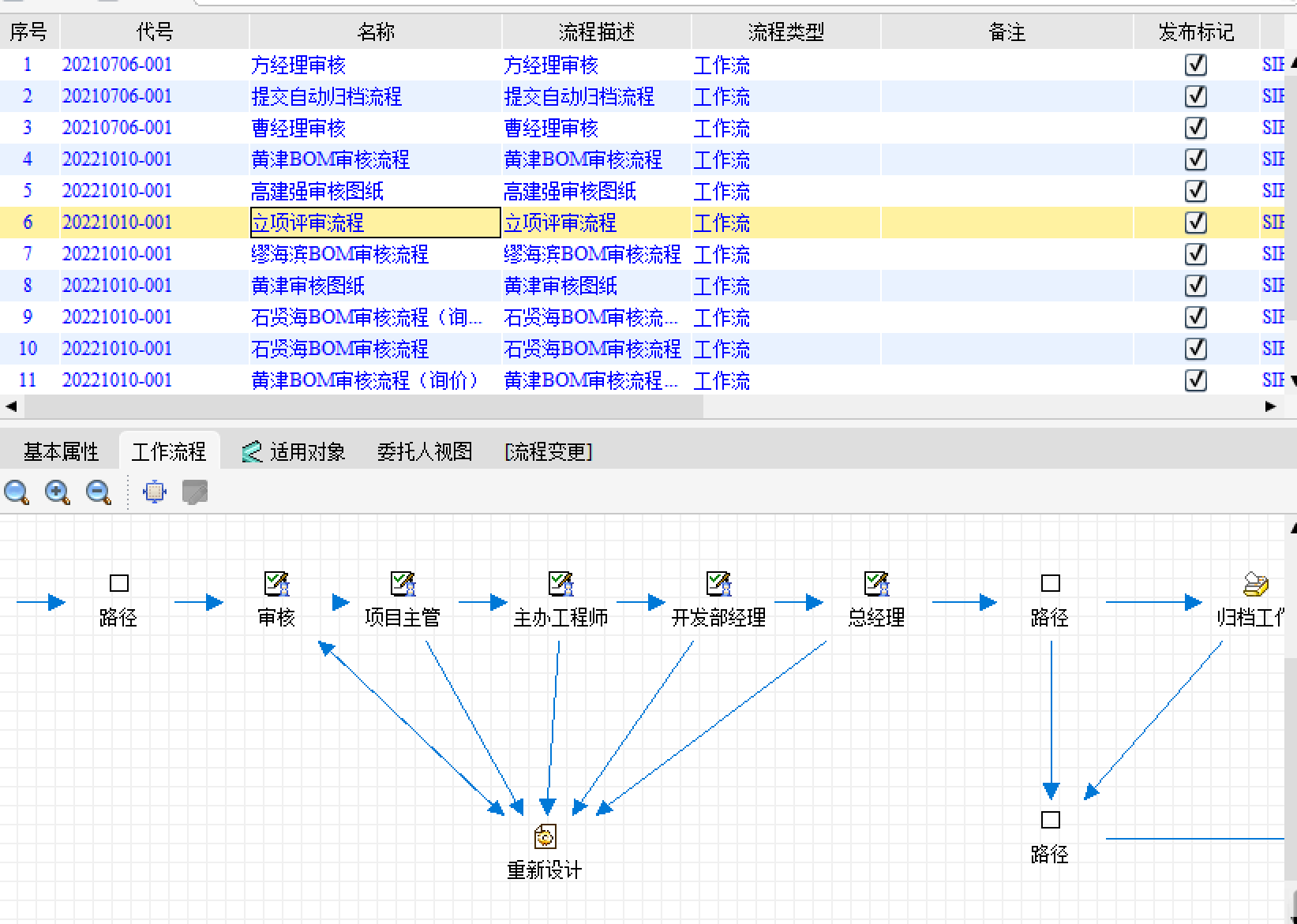The image size is (1297, 924).
Task: Click the 流程类型 column header
Action: point(786,32)
